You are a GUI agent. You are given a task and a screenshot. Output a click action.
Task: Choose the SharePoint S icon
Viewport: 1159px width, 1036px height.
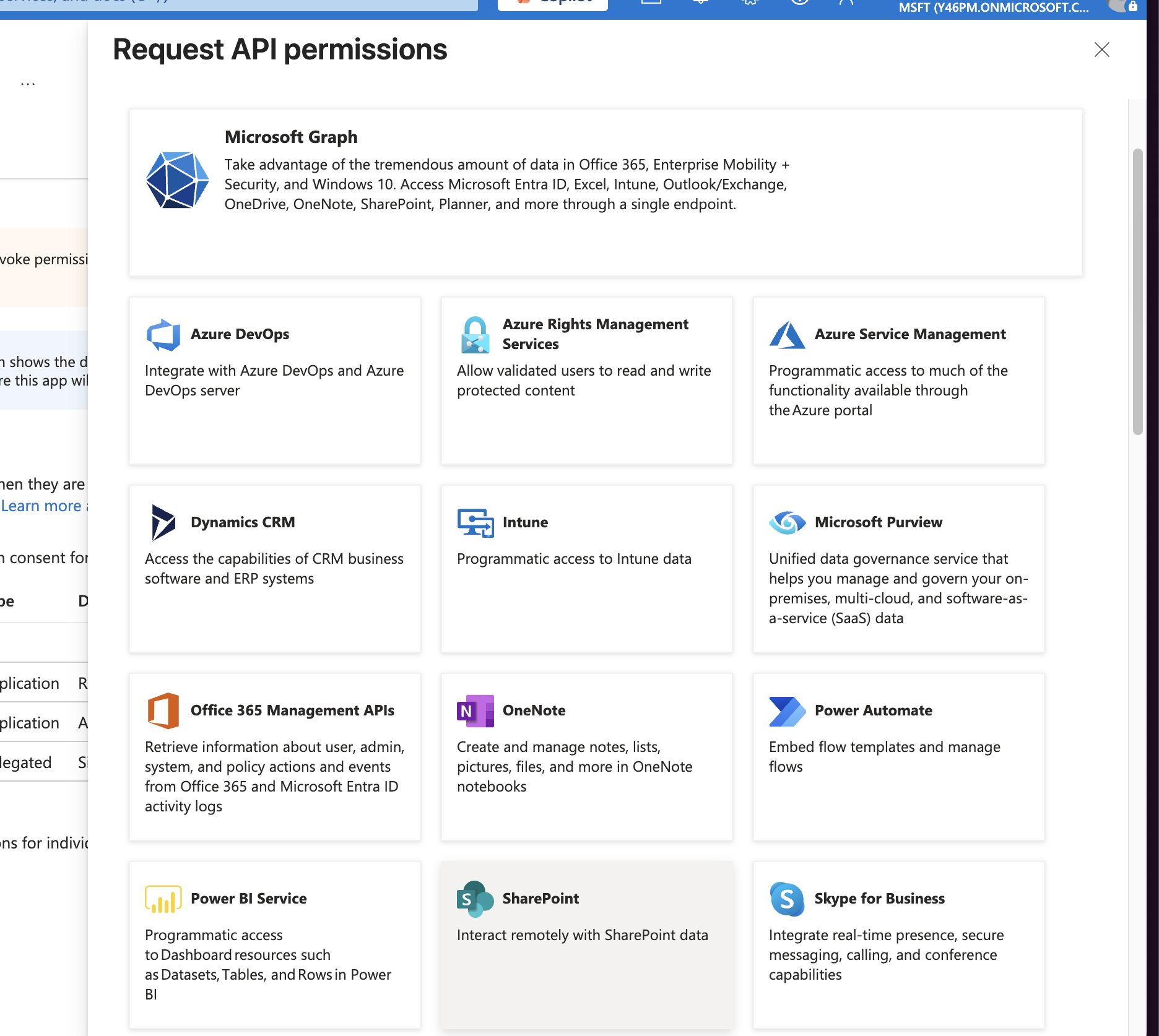(475, 899)
